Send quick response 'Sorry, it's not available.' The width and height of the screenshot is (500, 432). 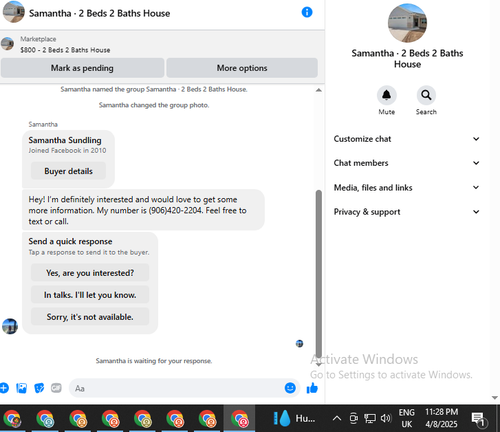point(90,317)
